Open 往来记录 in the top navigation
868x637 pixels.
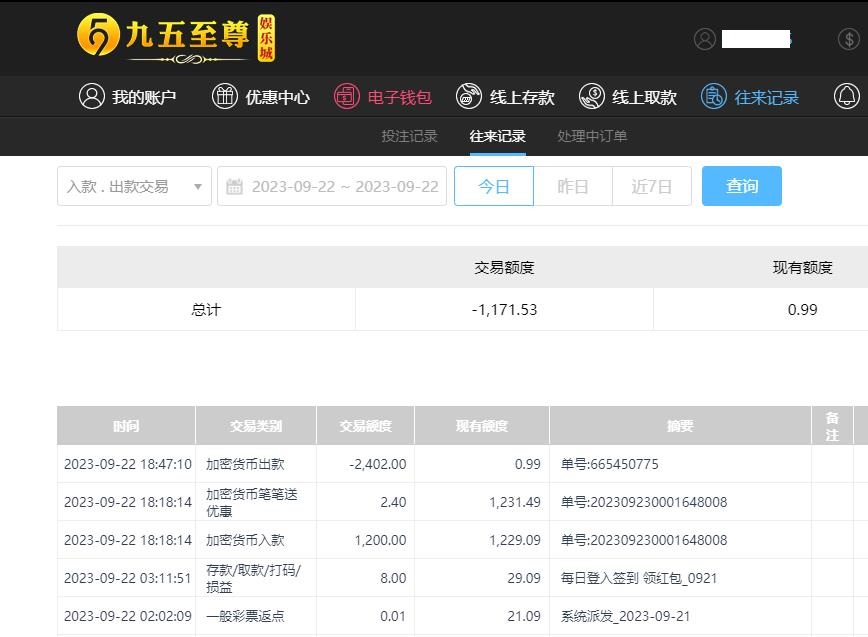tap(765, 97)
